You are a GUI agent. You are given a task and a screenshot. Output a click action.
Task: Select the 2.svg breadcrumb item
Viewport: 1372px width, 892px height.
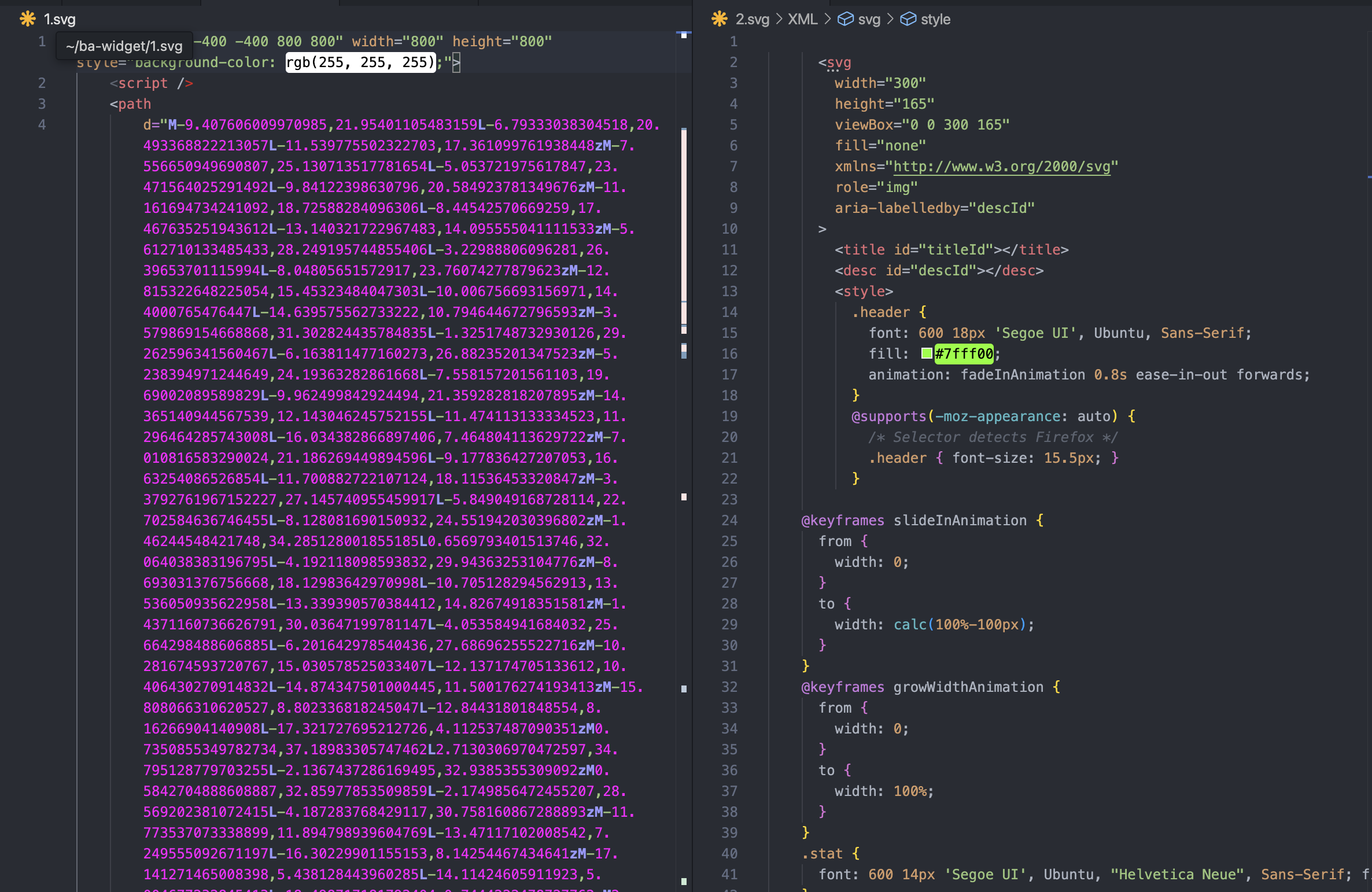752,19
